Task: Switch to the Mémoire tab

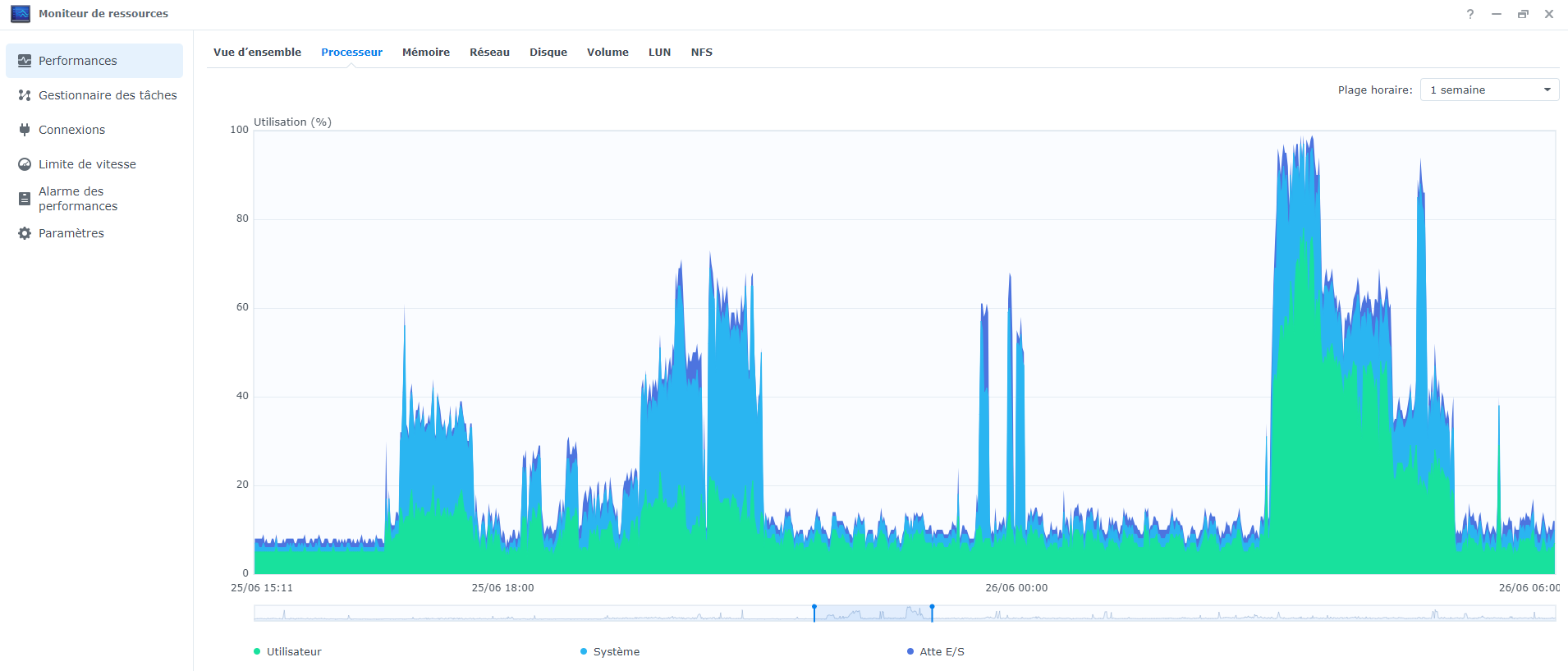Action: pyautogui.click(x=426, y=52)
